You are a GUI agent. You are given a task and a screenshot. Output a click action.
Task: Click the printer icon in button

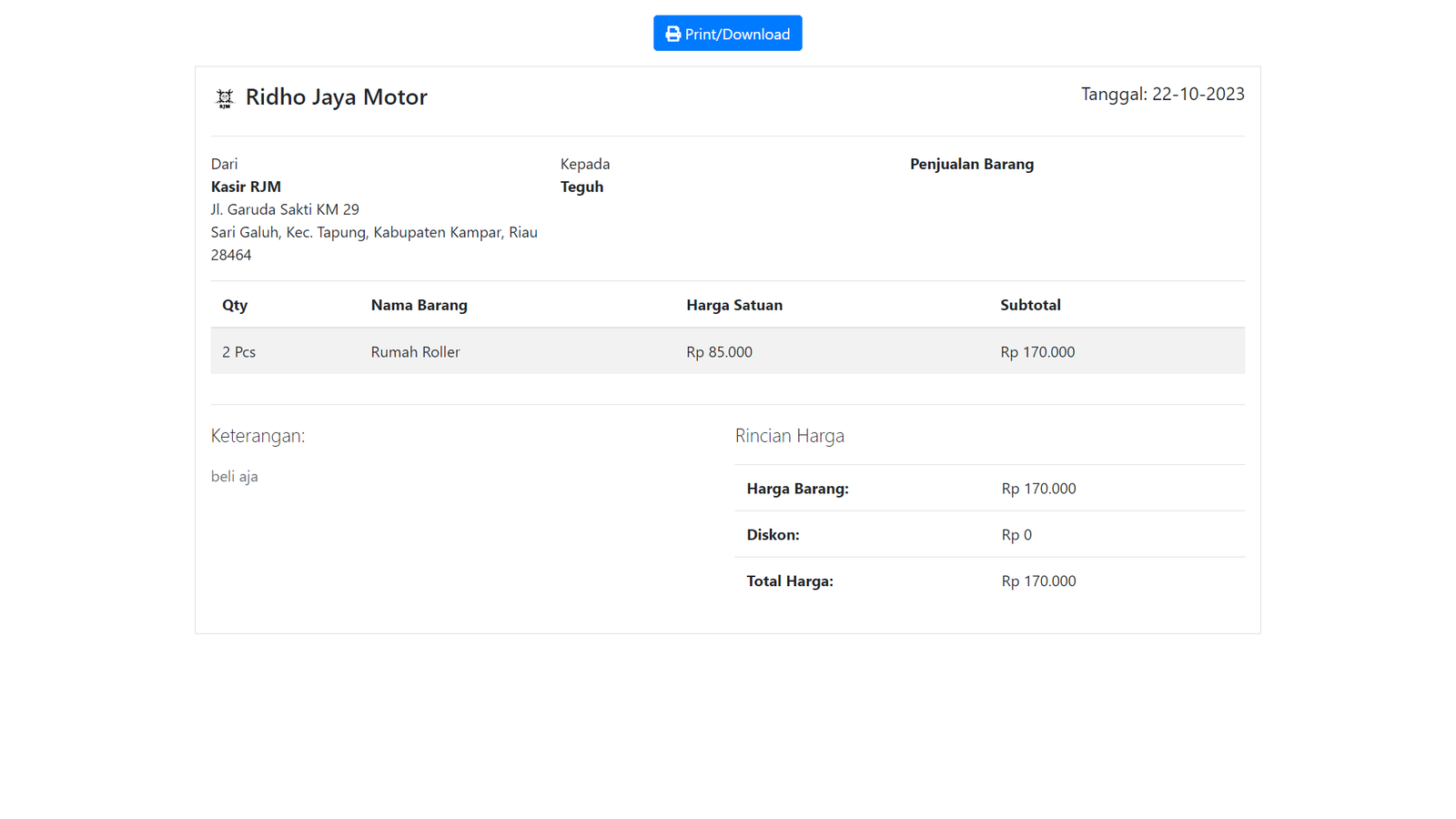coord(672,34)
